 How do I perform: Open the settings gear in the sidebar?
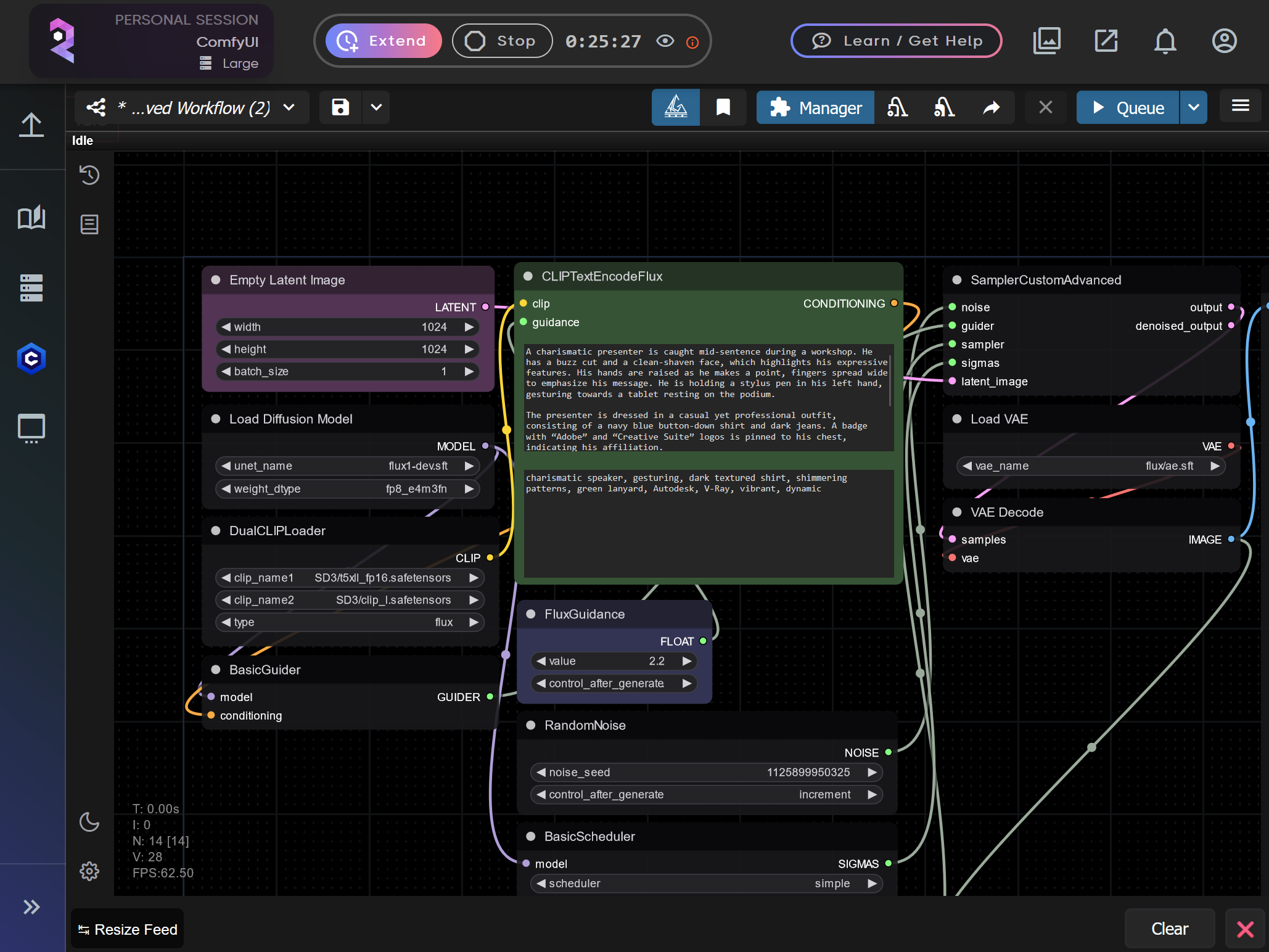[x=89, y=871]
